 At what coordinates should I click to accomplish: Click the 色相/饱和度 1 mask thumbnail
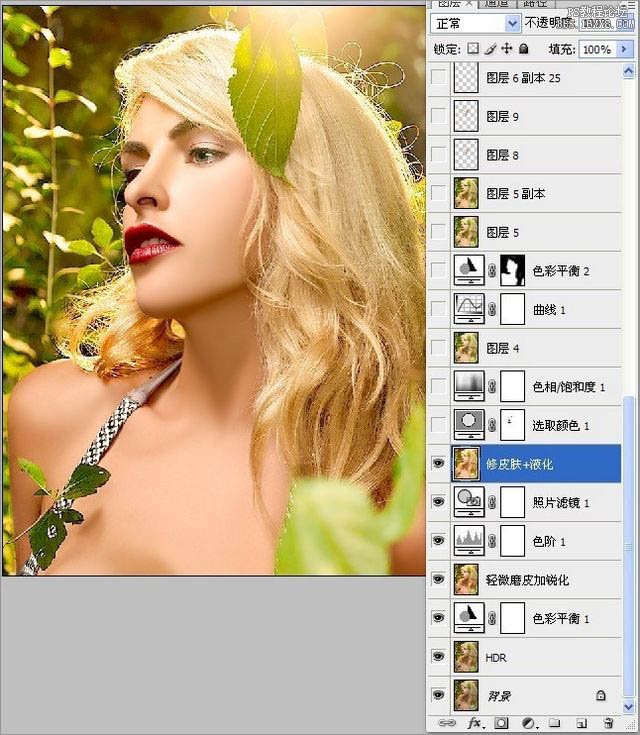coord(512,386)
